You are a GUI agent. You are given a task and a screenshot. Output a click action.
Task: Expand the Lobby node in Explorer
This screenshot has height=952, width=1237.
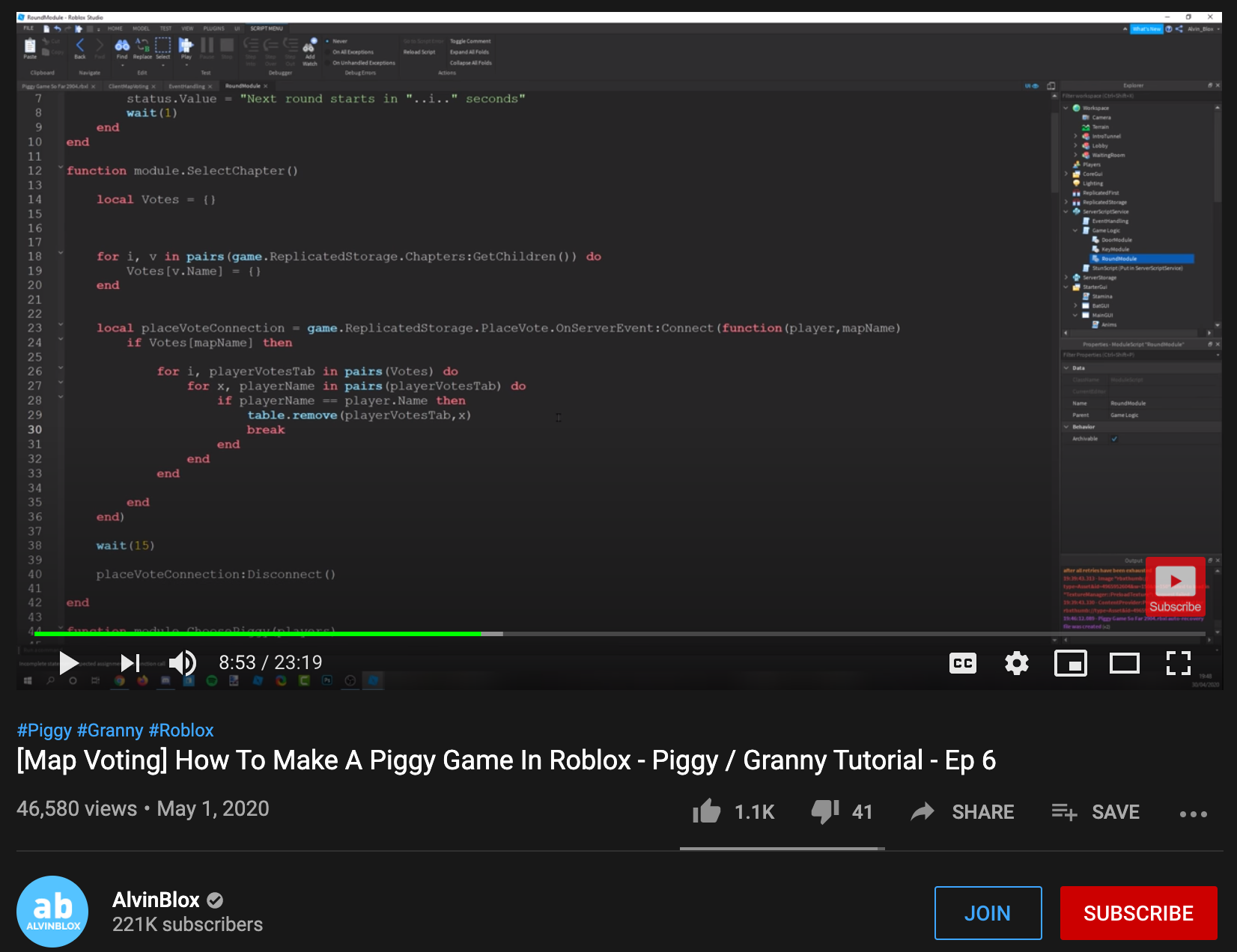(x=1076, y=146)
